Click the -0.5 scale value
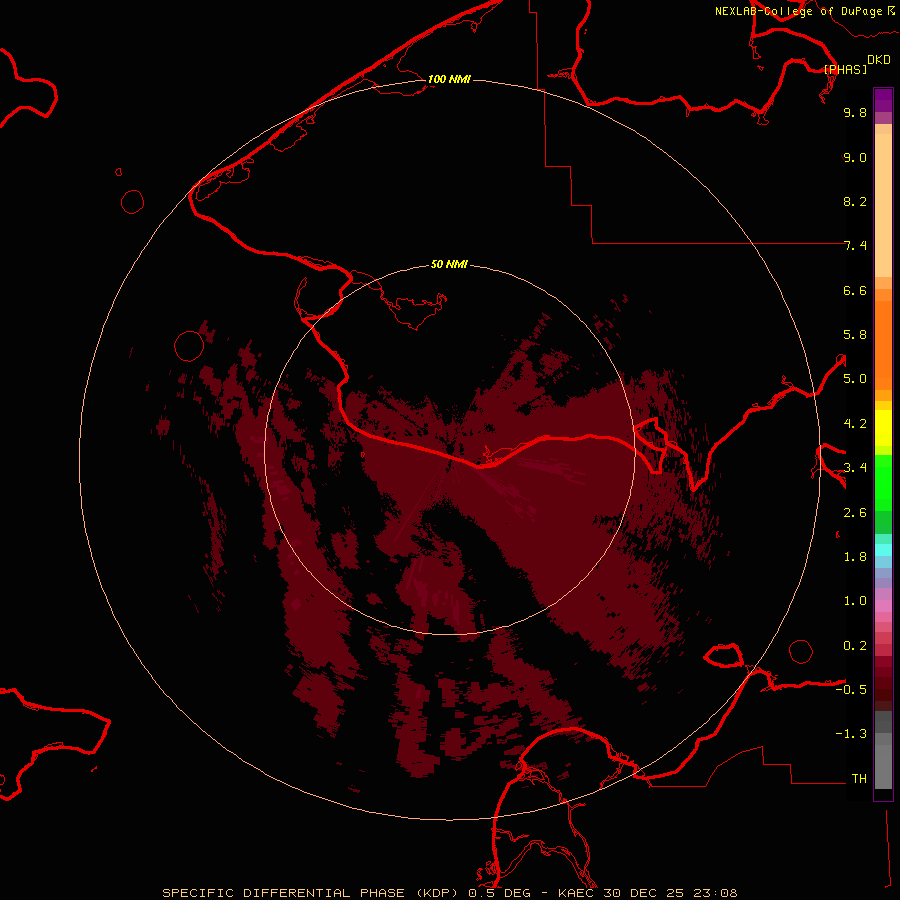900x900 pixels. coord(851,690)
